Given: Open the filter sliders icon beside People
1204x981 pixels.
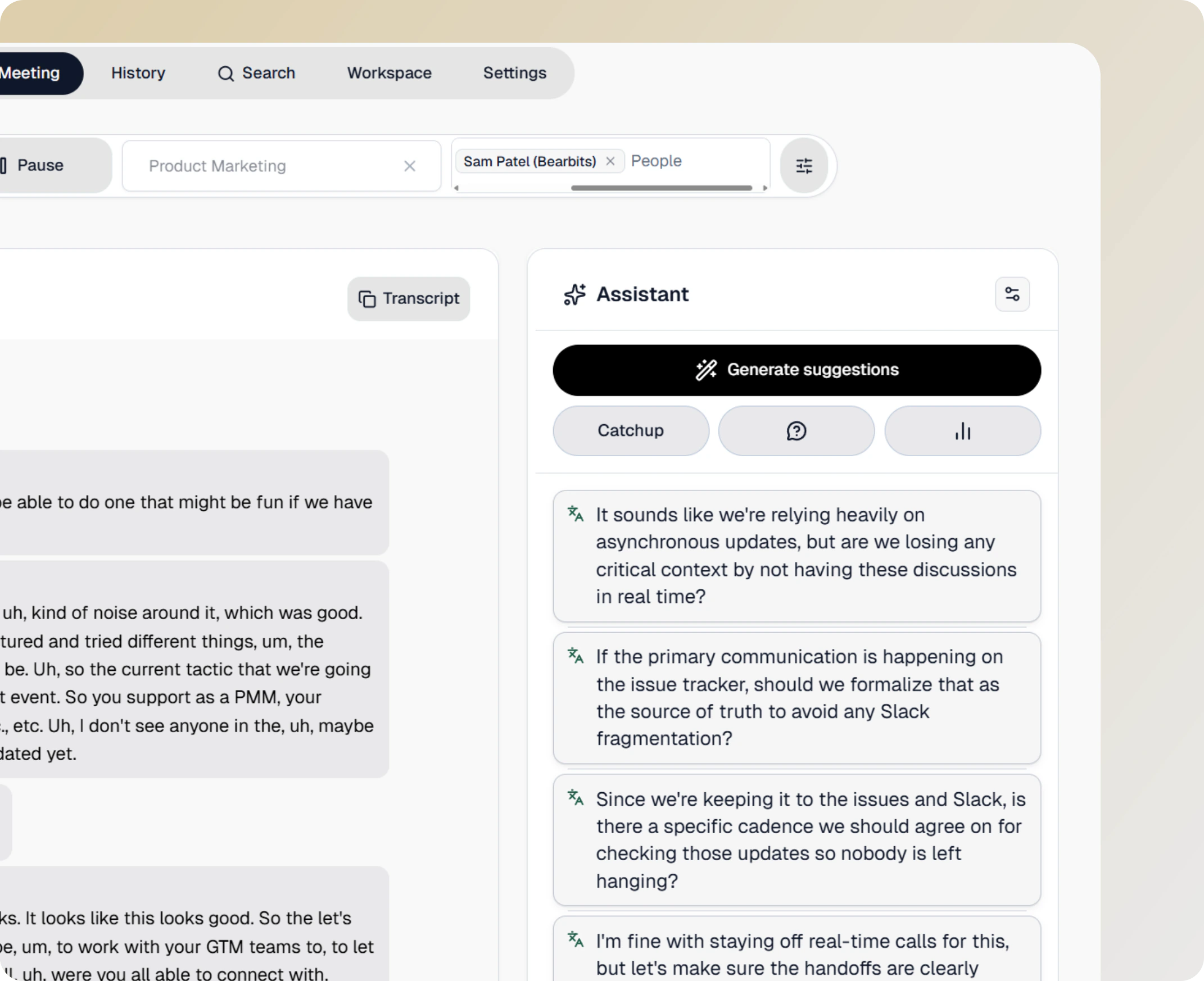Looking at the screenshot, I should (804, 165).
